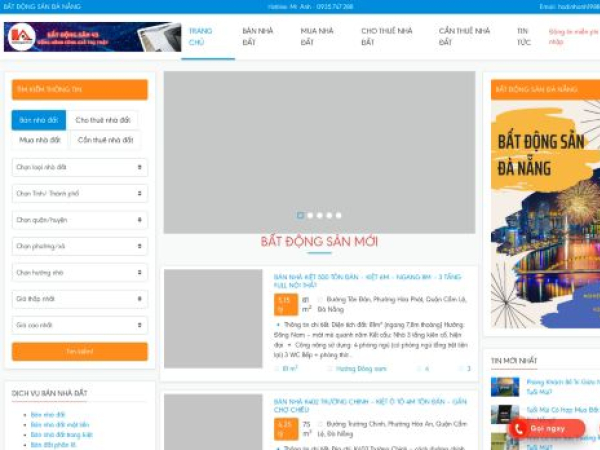The height and width of the screenshot is (450, 600).
Task: Open first news thumbnail in Tin mới nhất
Action: 505,386
